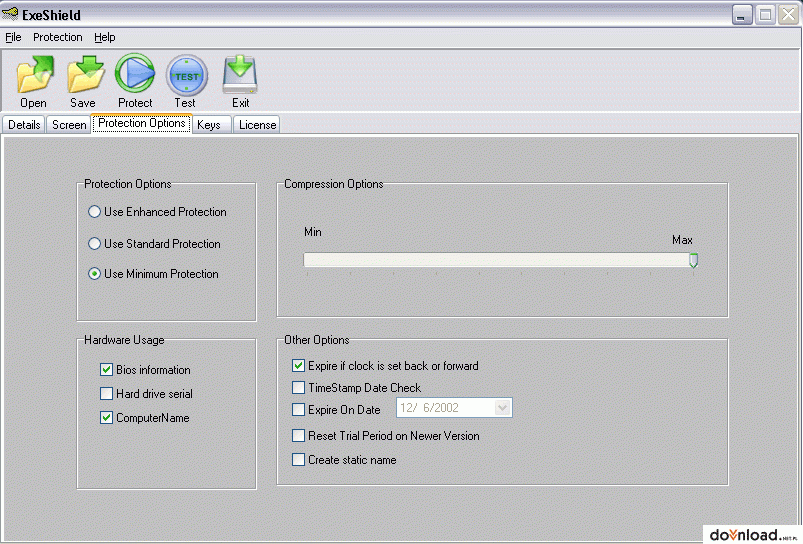Open the expiry date dropdown arrow
This screenshot has width=803, height=544.
pyautogui.click(x=502, y=408)
